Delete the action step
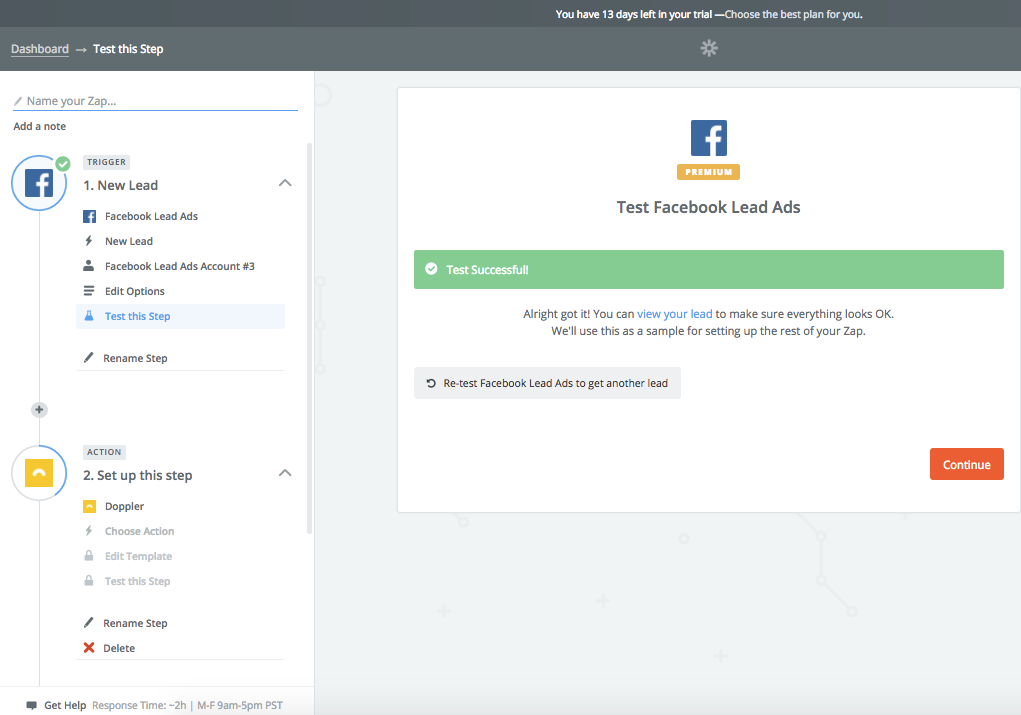Screen dimensions: 1021x715 119,648
